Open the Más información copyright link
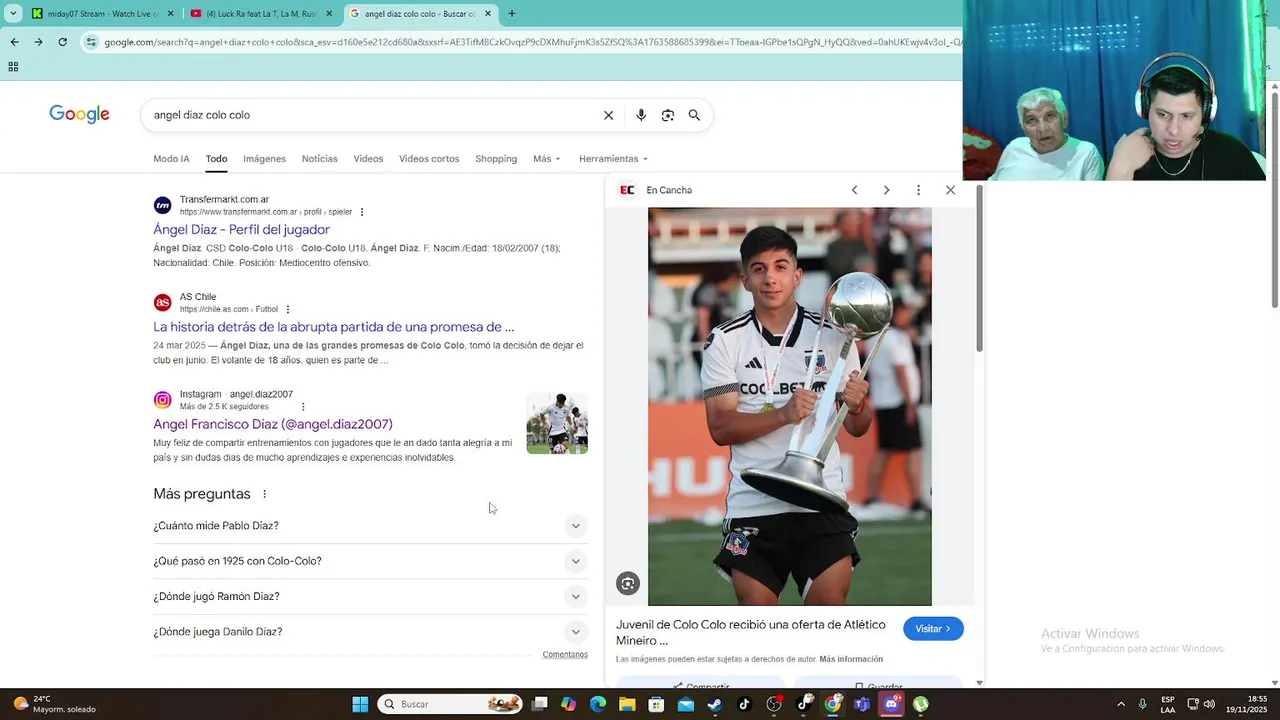The image size is (1280, 720). (851, 659)
